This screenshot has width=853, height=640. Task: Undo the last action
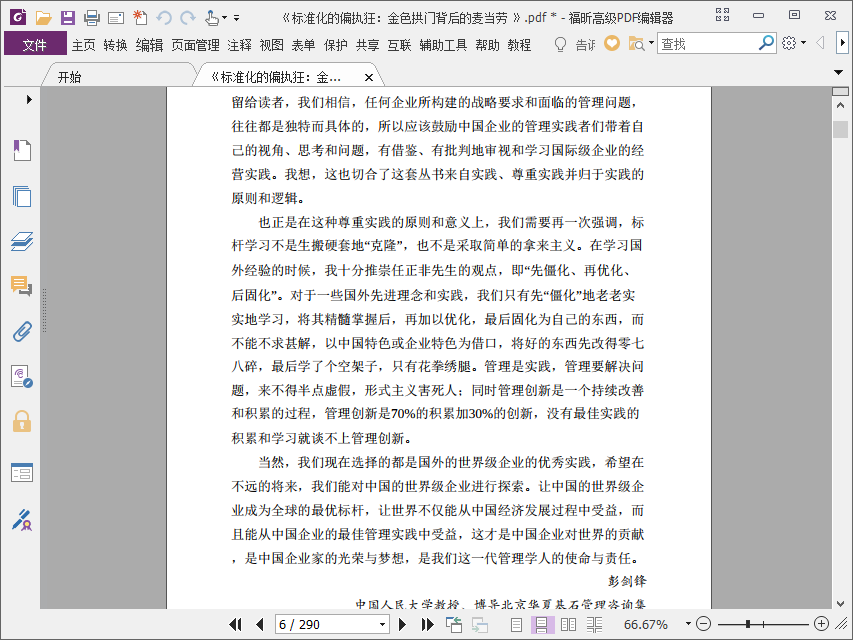(x=164, y=18)
